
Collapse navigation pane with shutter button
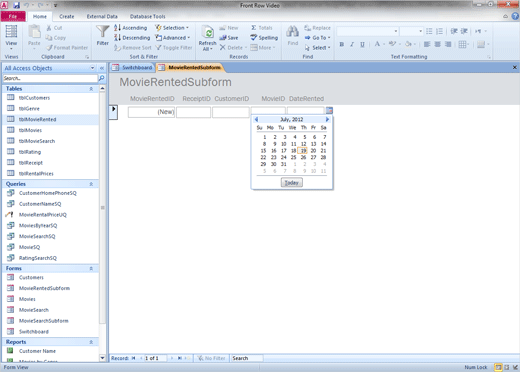click(x=102, y=68)
